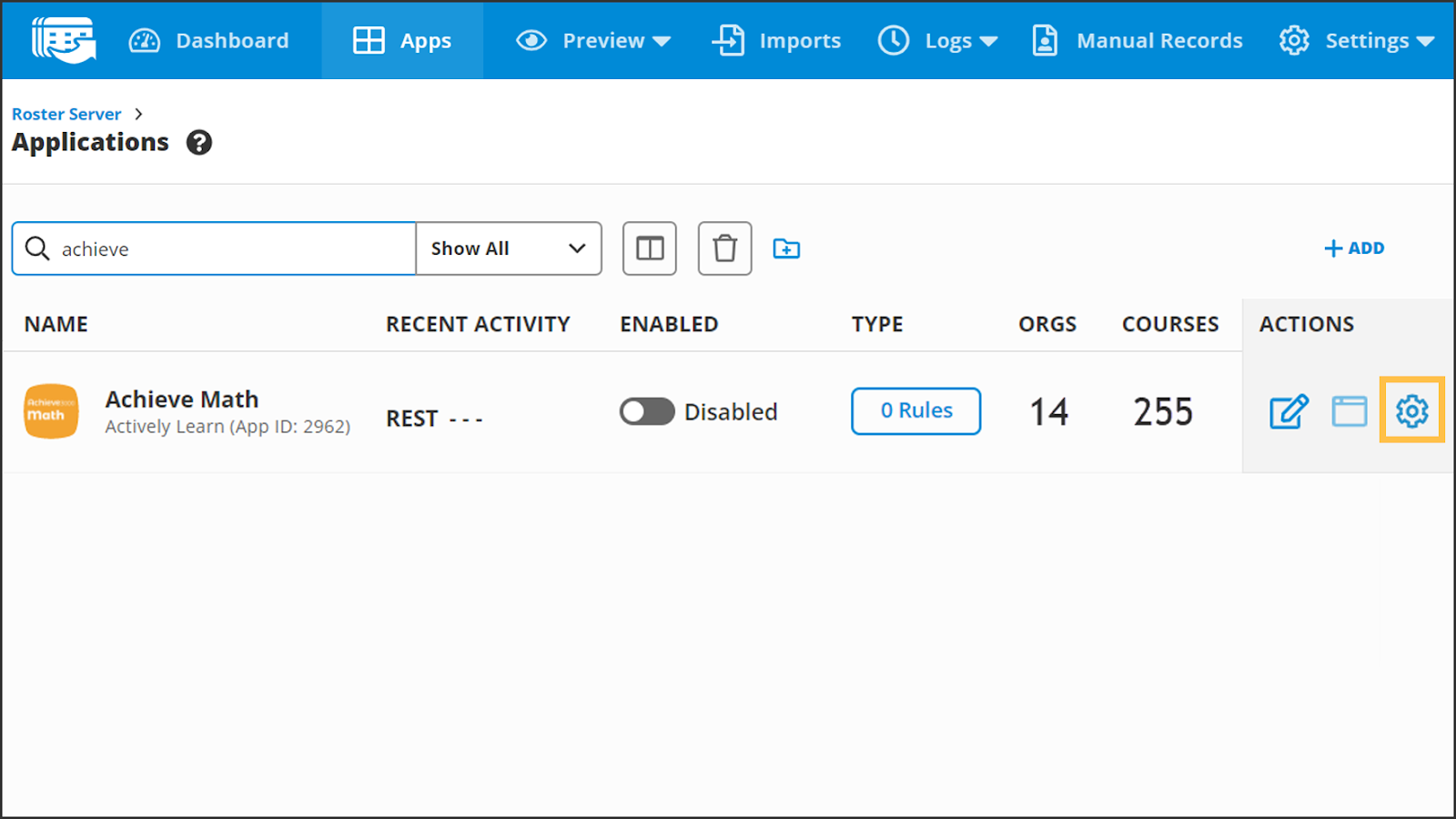Click the + ADD button
This screenshot has height=819, width=1456.
pos(1354,248)
